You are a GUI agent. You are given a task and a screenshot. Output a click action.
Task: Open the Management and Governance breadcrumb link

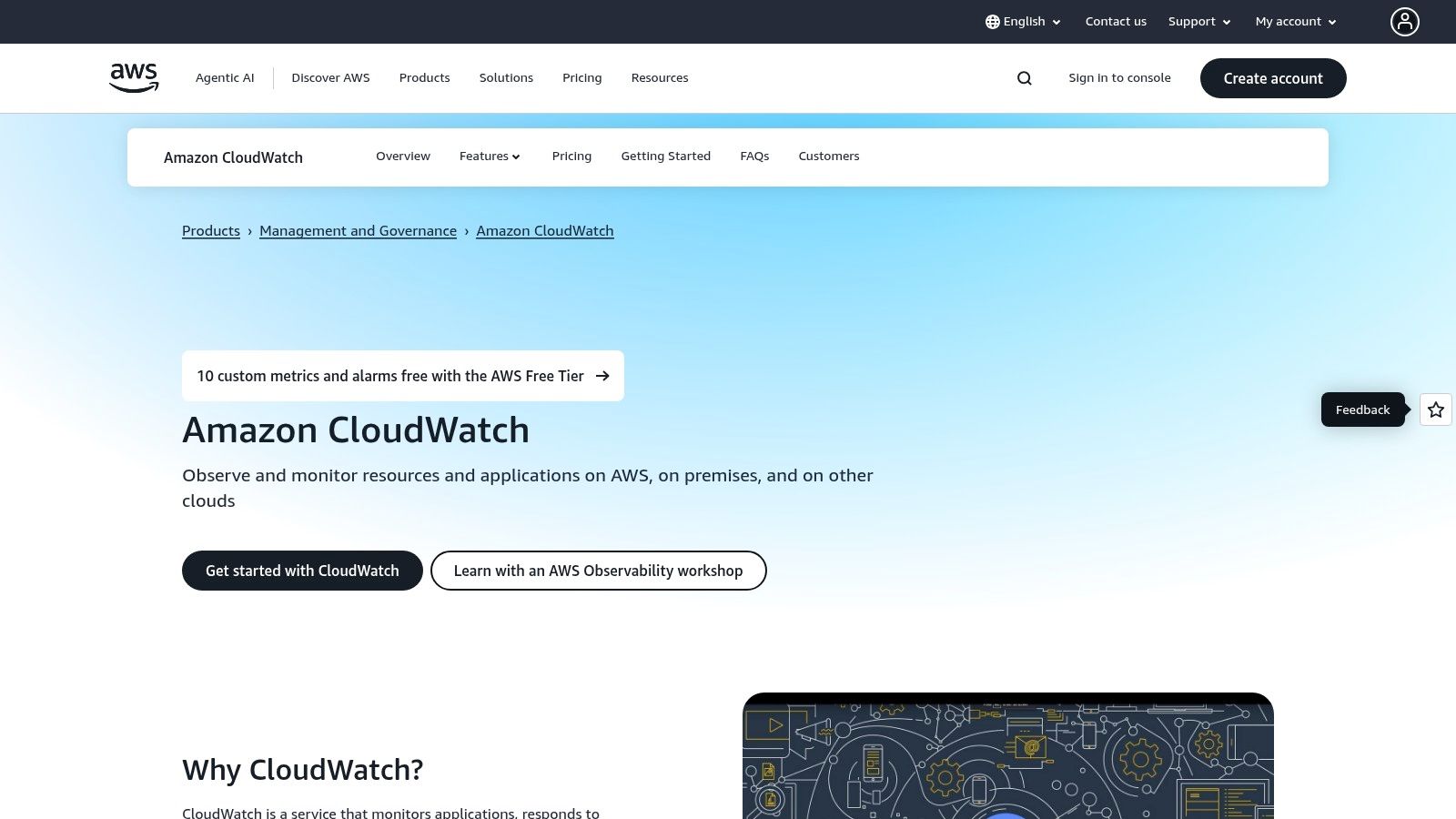pyautogui.click(x=358, y=230)
